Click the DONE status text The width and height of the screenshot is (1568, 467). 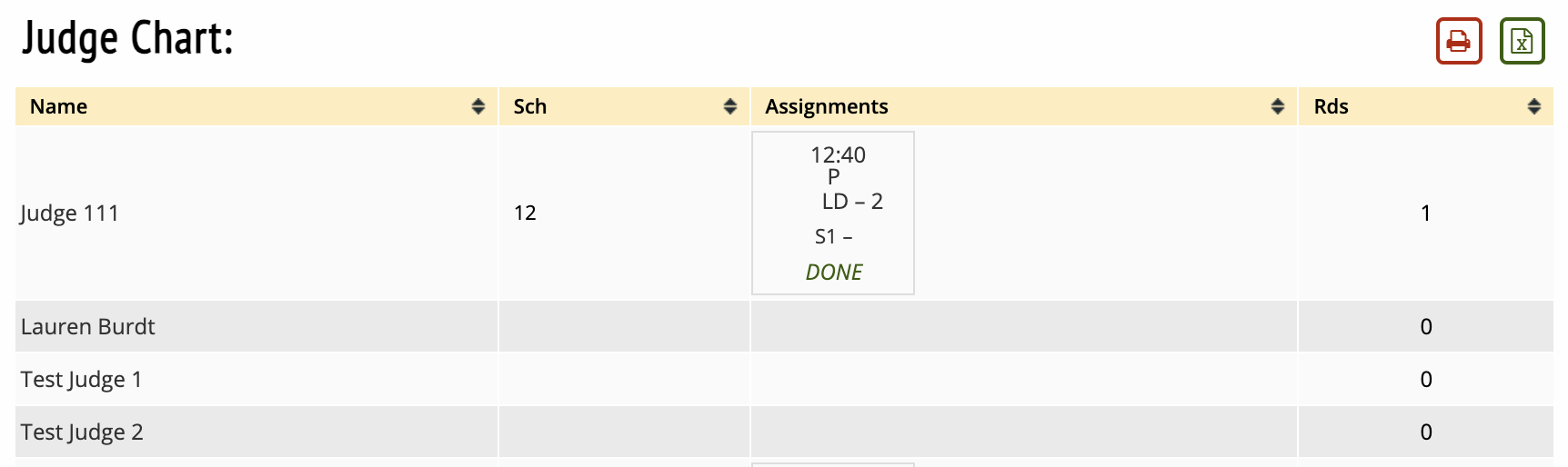[833, 272]
